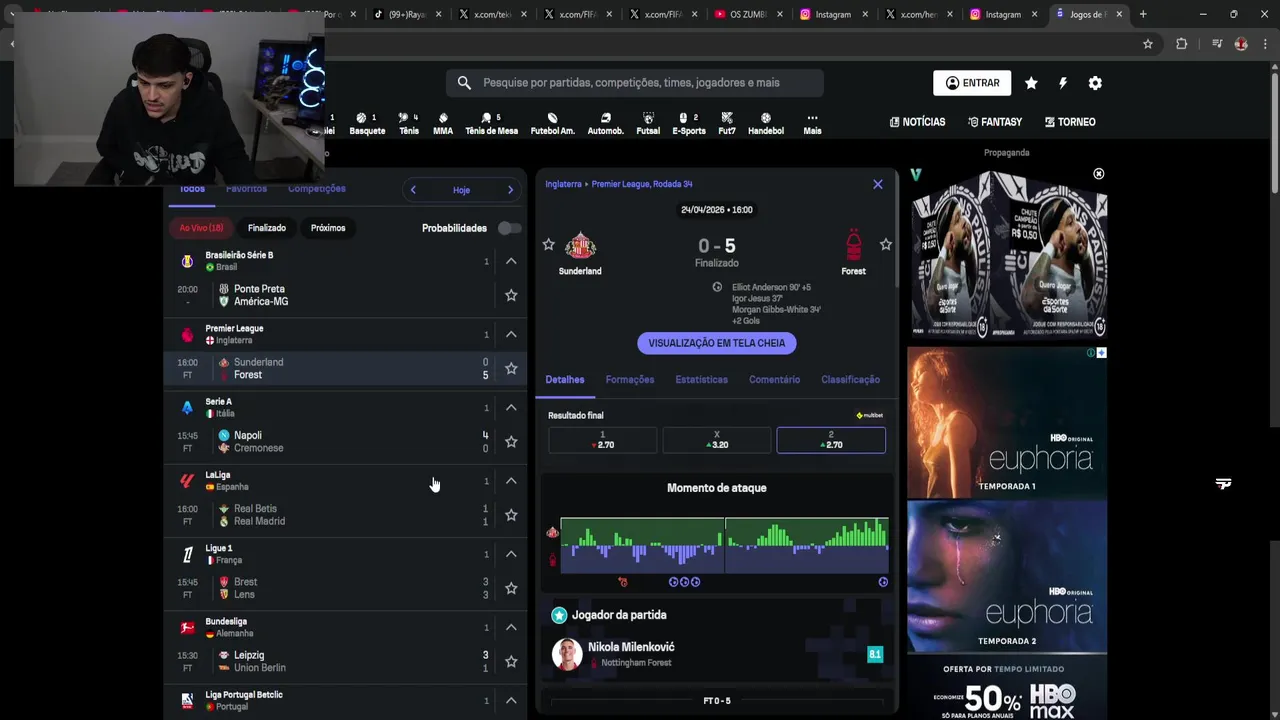
Task: Click the lightning bolt header icon
Action: (1063, 83)
